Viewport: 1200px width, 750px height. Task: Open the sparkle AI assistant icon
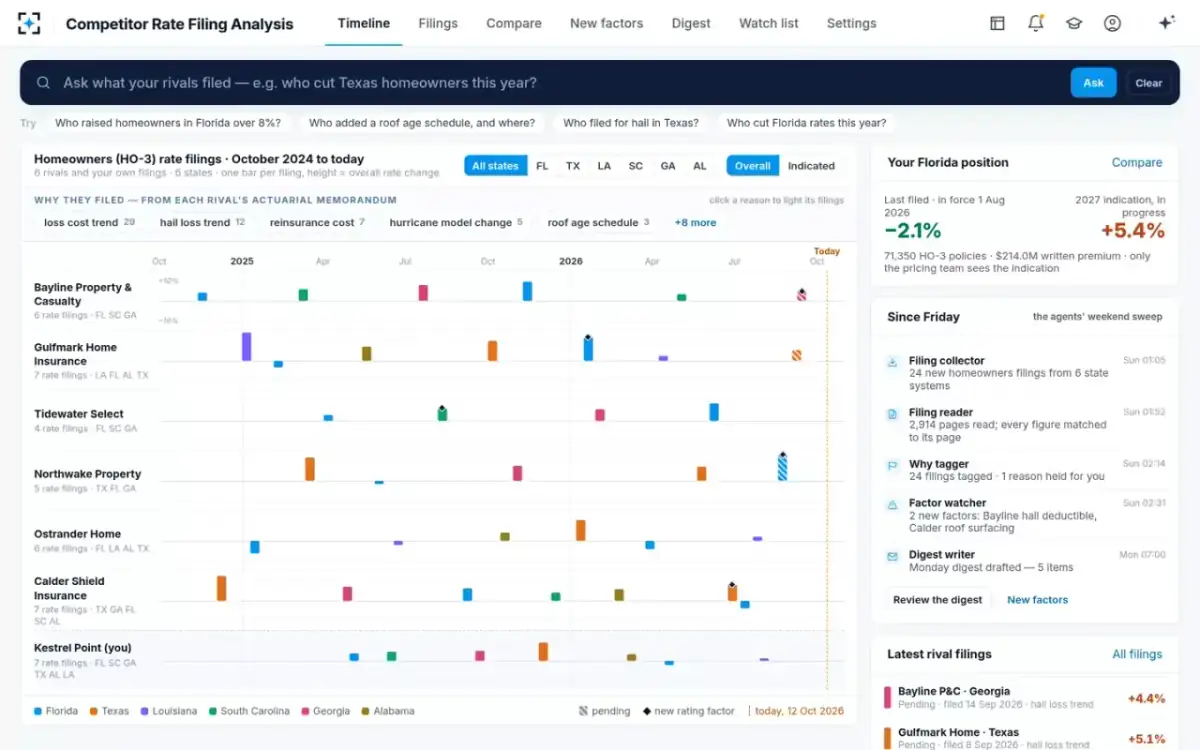point(1165,23)
